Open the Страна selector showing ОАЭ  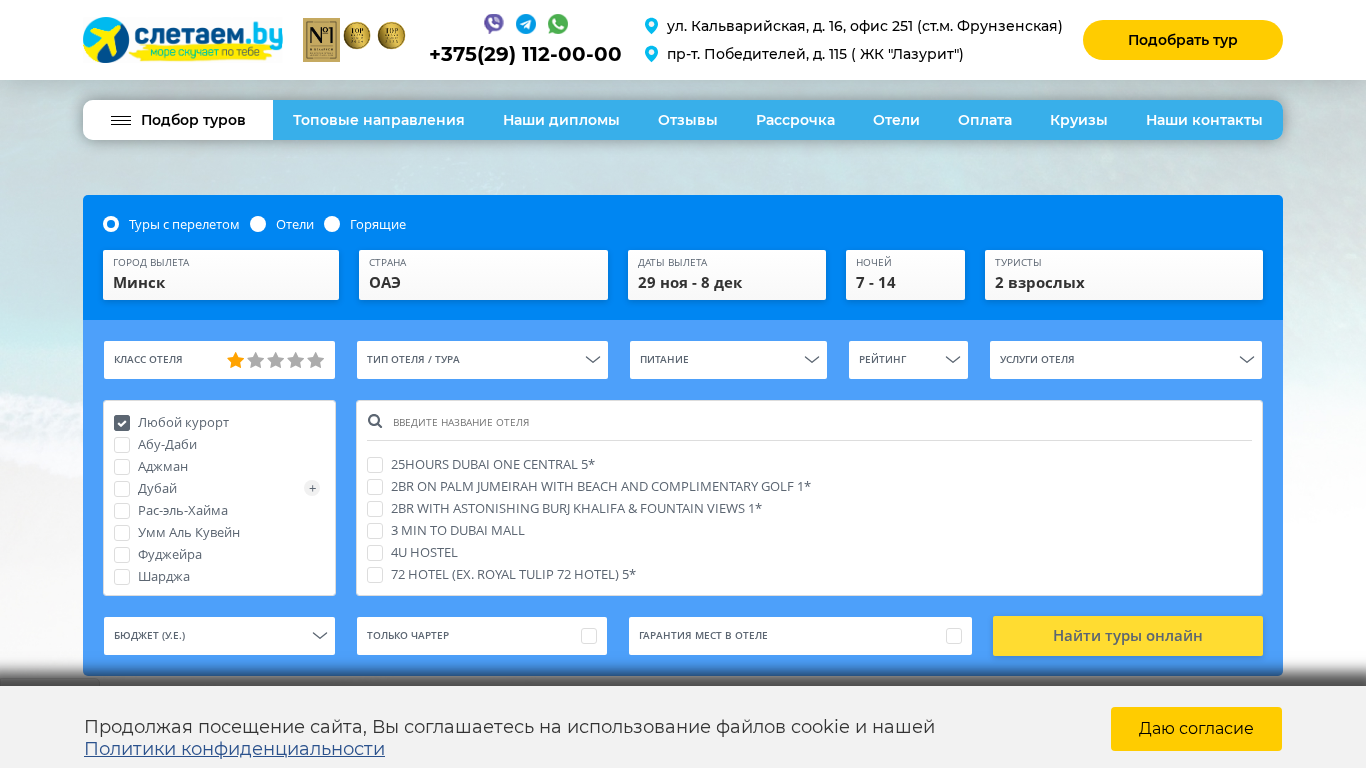pos(483,275)
